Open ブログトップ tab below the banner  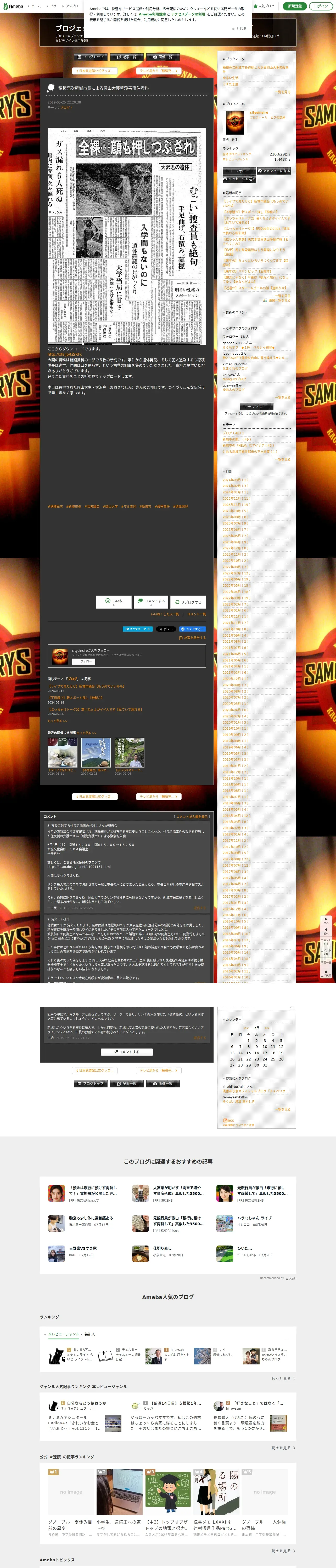[90, 57]
